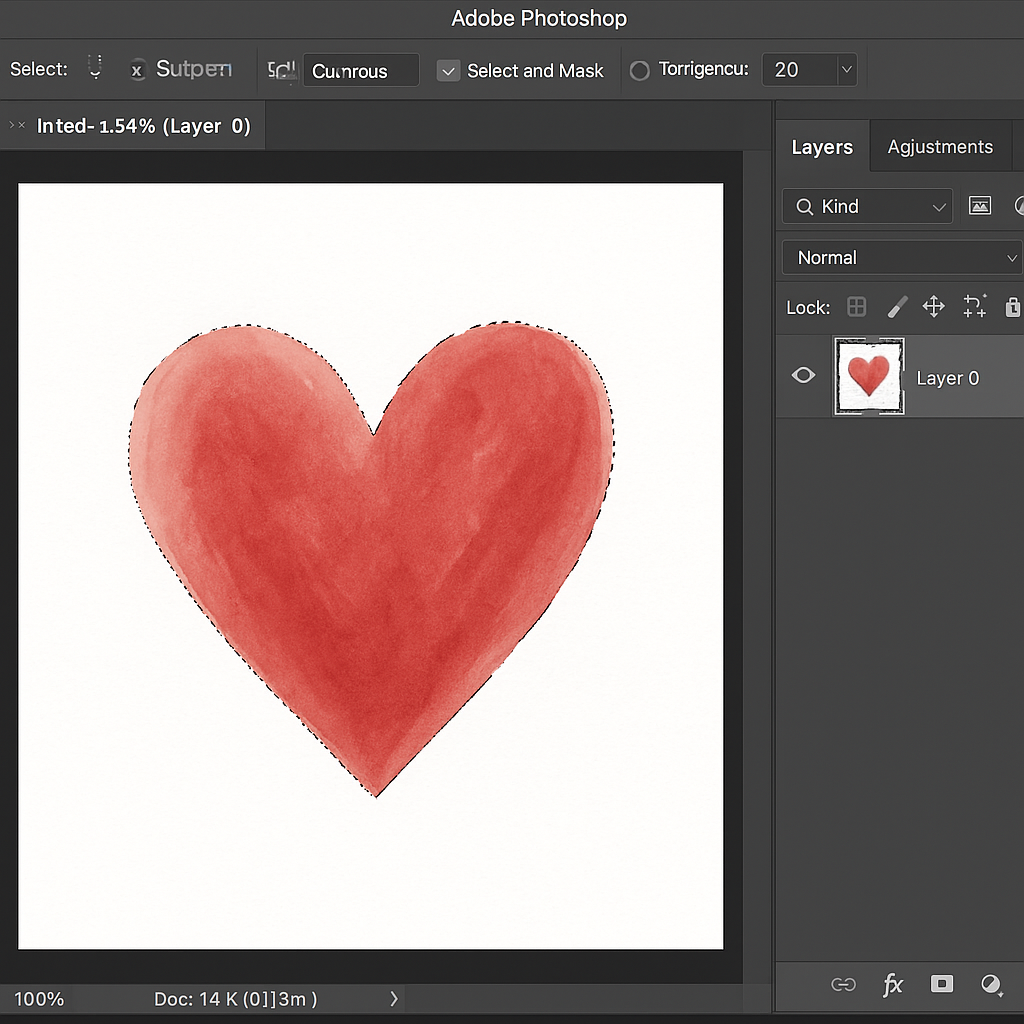1024x1024 pixels.
Task: Lock layer position with move icon
Action: click(x=933, y=307)
